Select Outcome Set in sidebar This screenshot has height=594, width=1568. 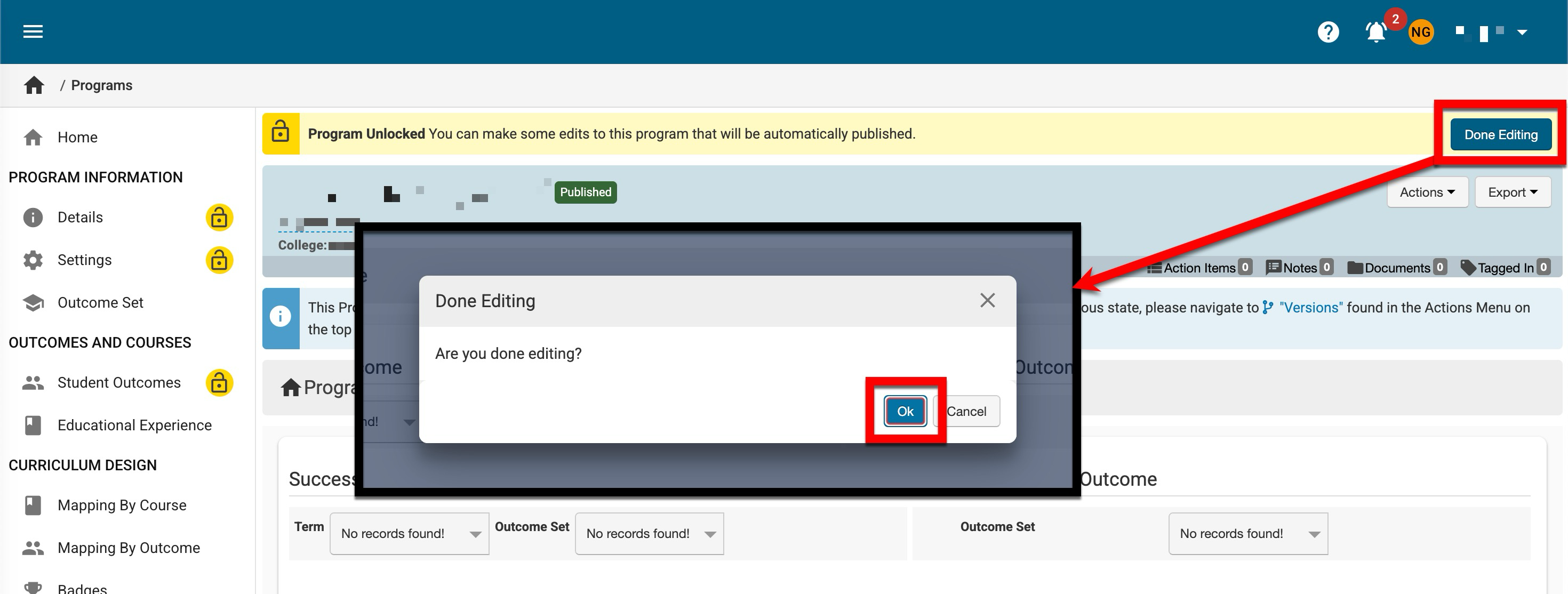coord(100,302)
